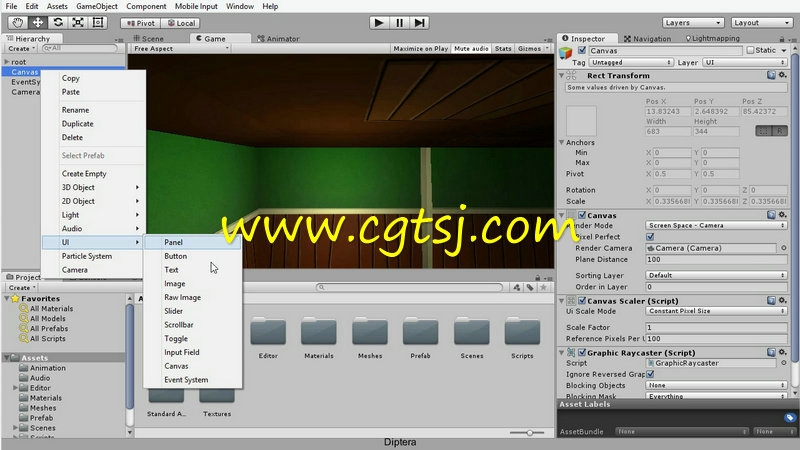Image resolution: width=800 pixels, height=450 pixels.
Task: Open the Tag dropdown showing Untagged
Action: [x=631, y=62]
